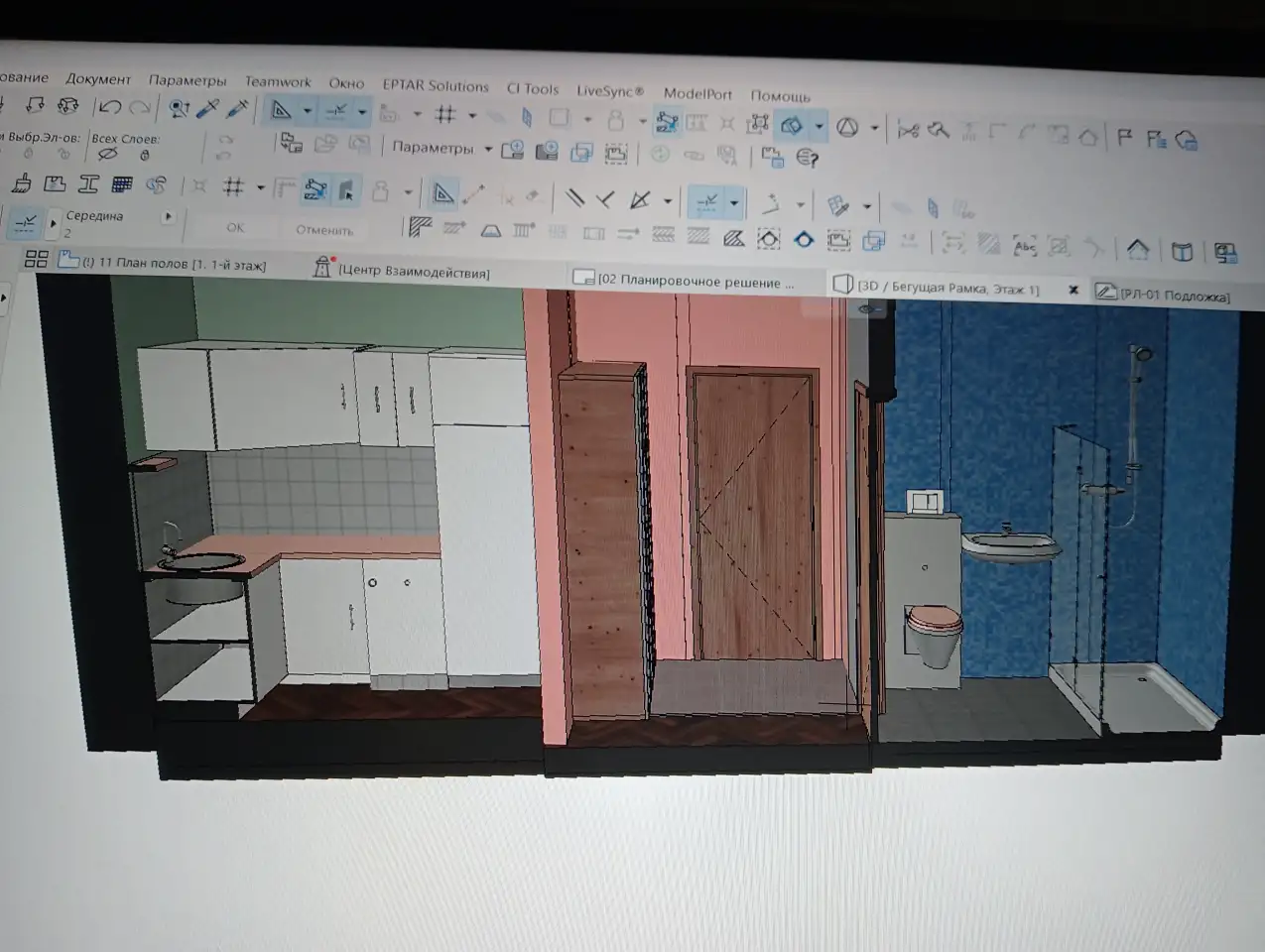
Task: Toggle all layers lock icon
Action: pyautogui.click(x=145, y=155)
